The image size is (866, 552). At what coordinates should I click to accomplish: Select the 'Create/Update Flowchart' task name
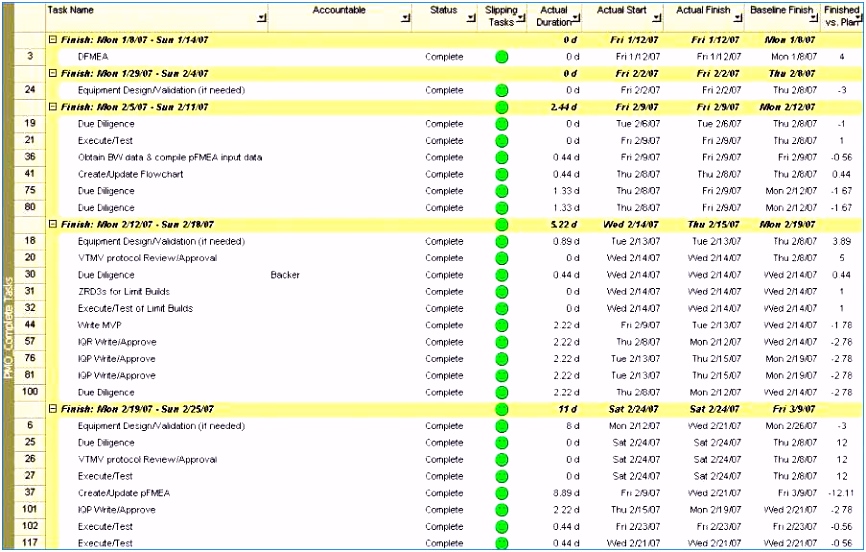pos(130,174)
